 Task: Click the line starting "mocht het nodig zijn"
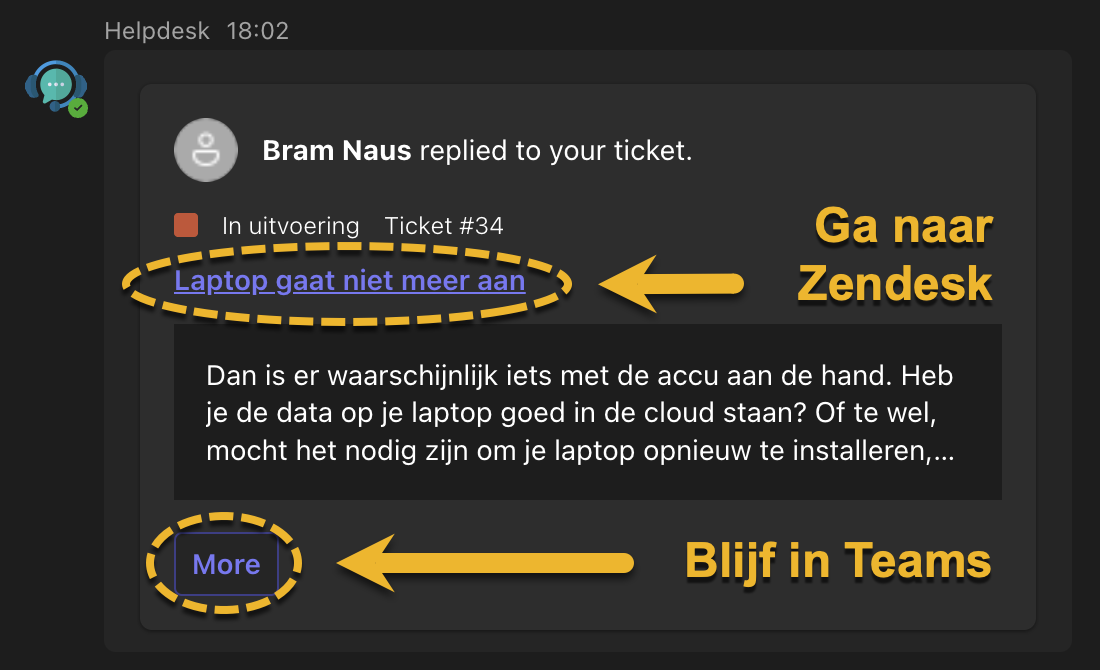click(x=568, y=451)
